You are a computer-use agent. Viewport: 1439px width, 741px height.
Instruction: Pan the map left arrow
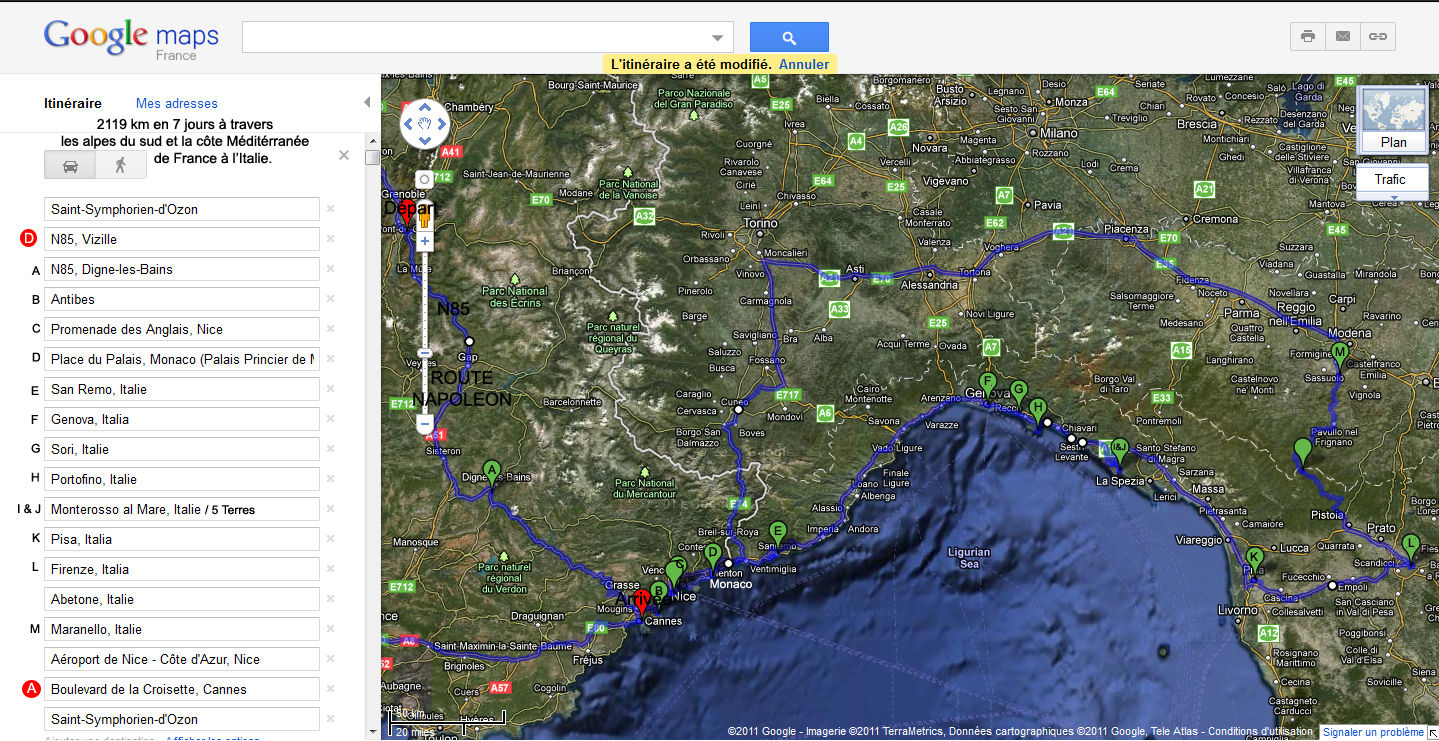point(409,124)
